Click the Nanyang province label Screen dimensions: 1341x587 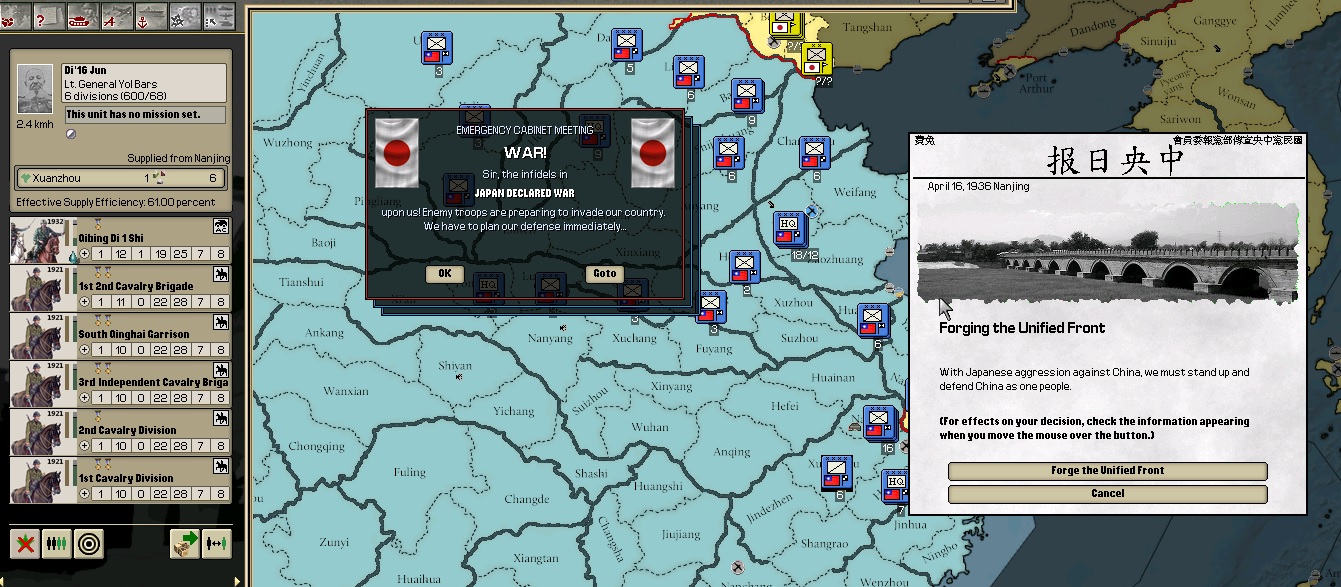pos(551,339)
